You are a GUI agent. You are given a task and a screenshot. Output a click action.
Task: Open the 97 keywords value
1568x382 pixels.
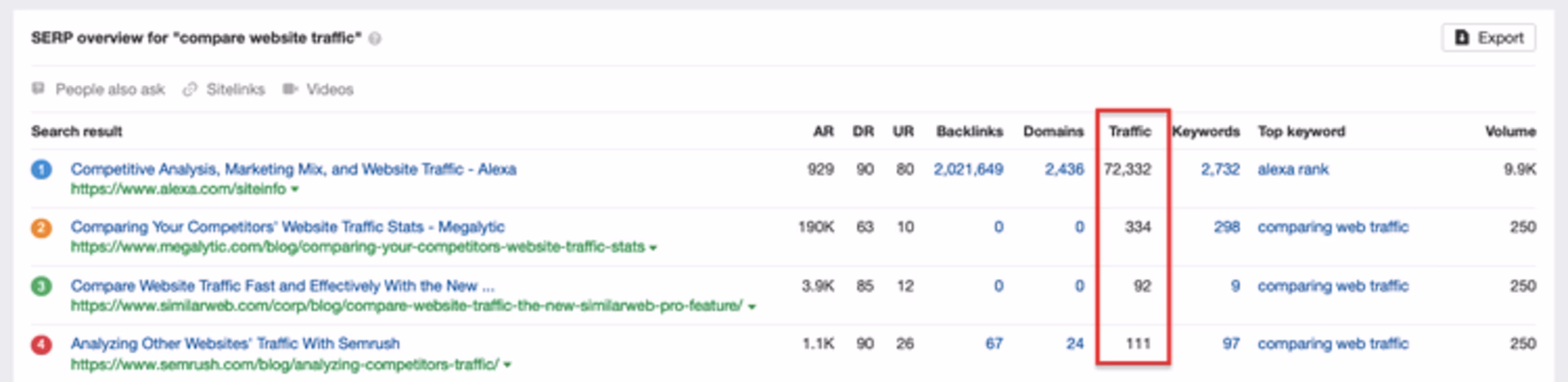1231,344
